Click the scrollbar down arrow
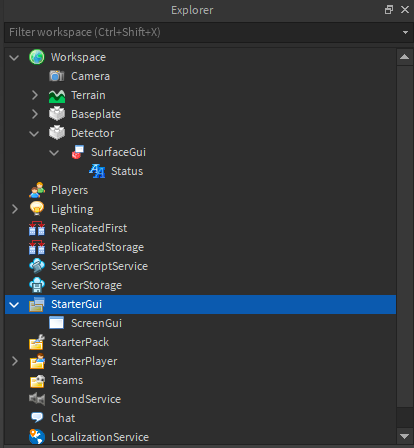The height and width of the screenshot is (448, 414). point(404,436)
